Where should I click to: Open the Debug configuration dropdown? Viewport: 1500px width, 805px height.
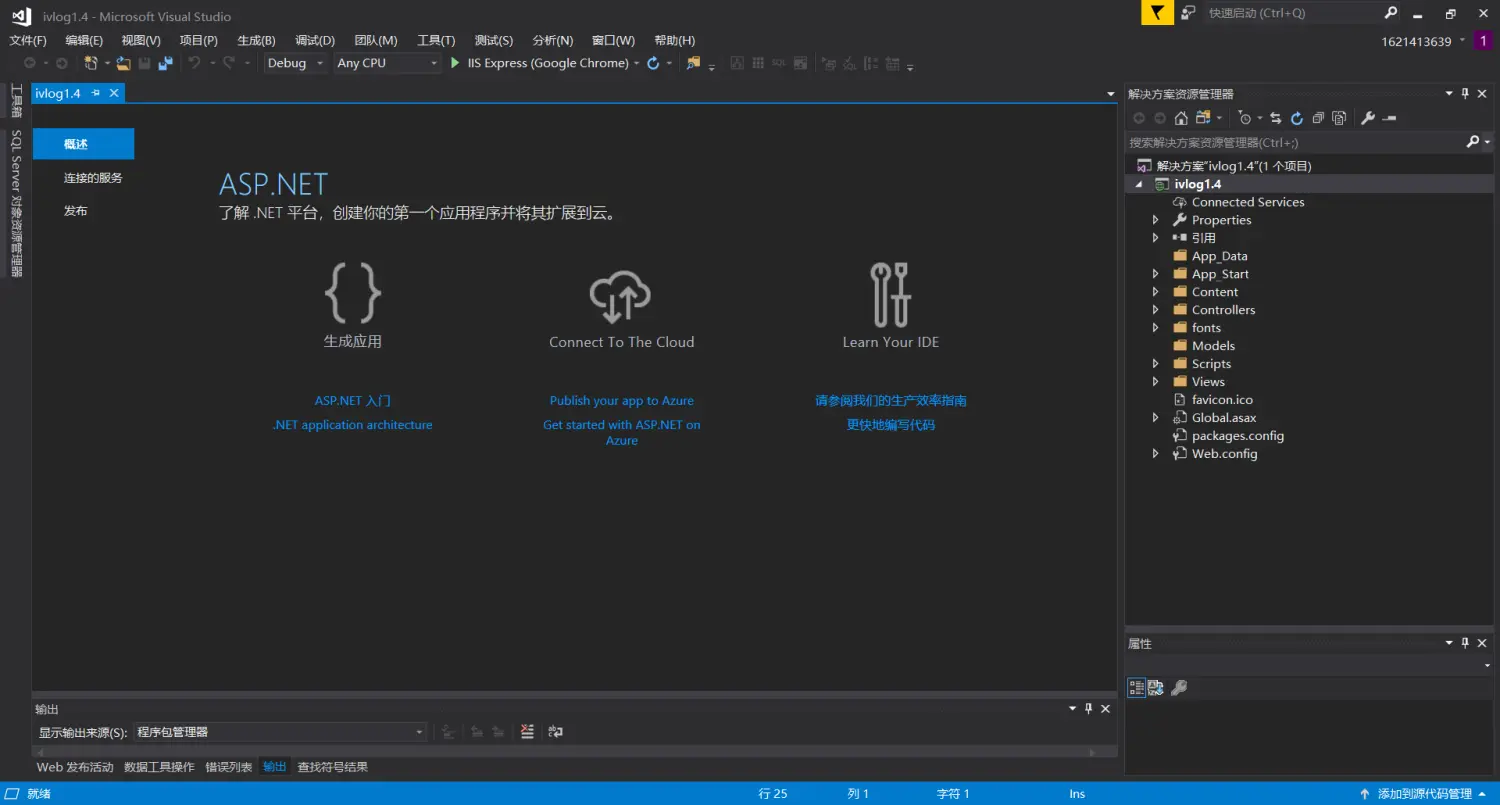coord(296,63)
